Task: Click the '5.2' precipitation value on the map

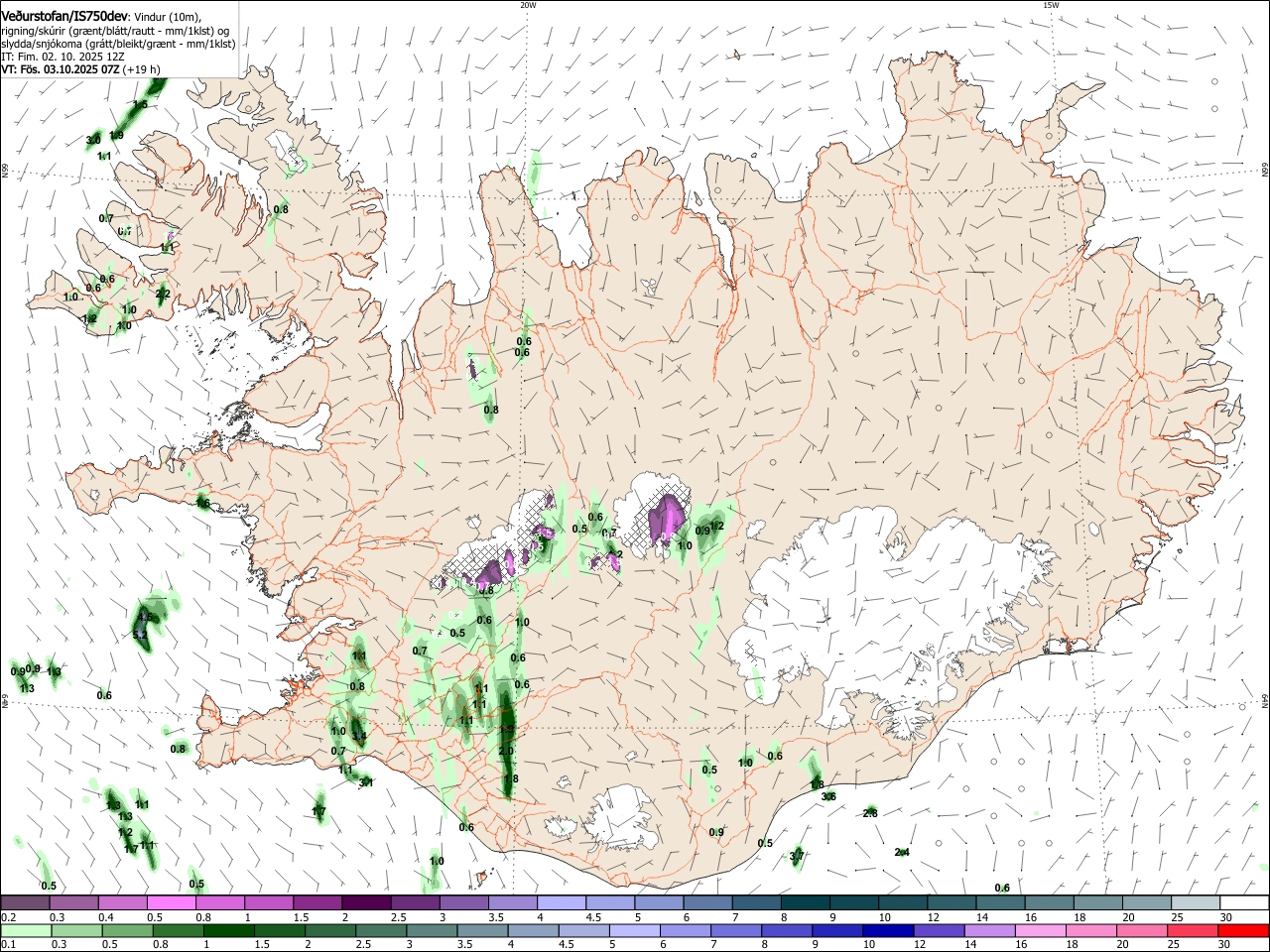Action: coord(140,634)
